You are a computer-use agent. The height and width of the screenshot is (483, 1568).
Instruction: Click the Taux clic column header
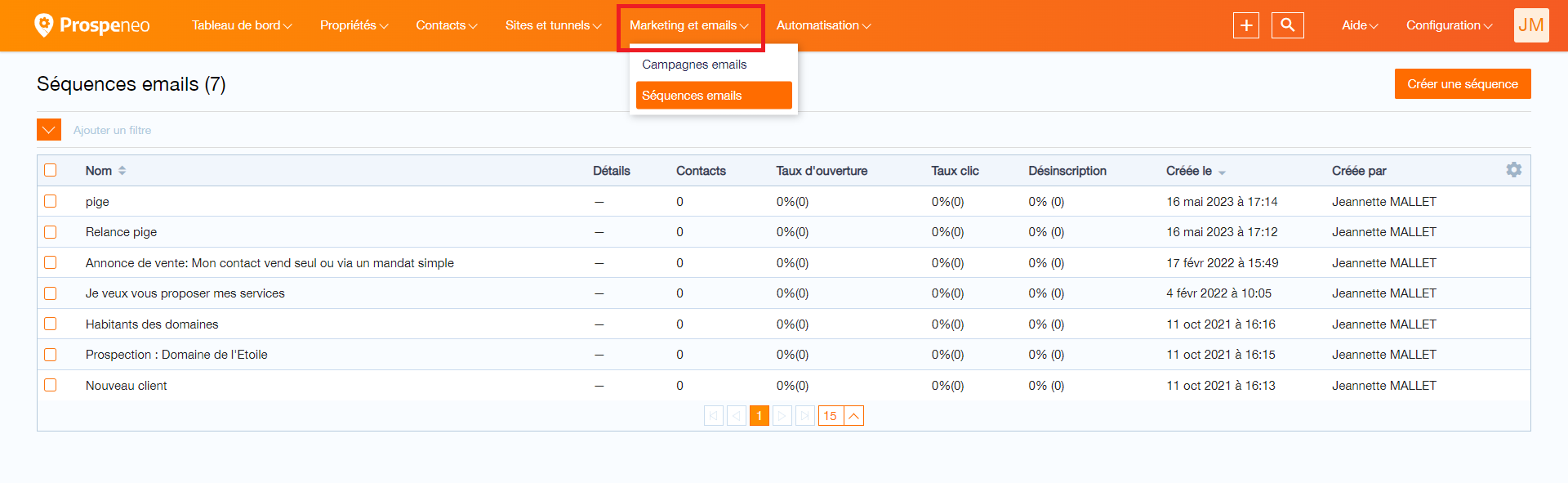[955, 171]
